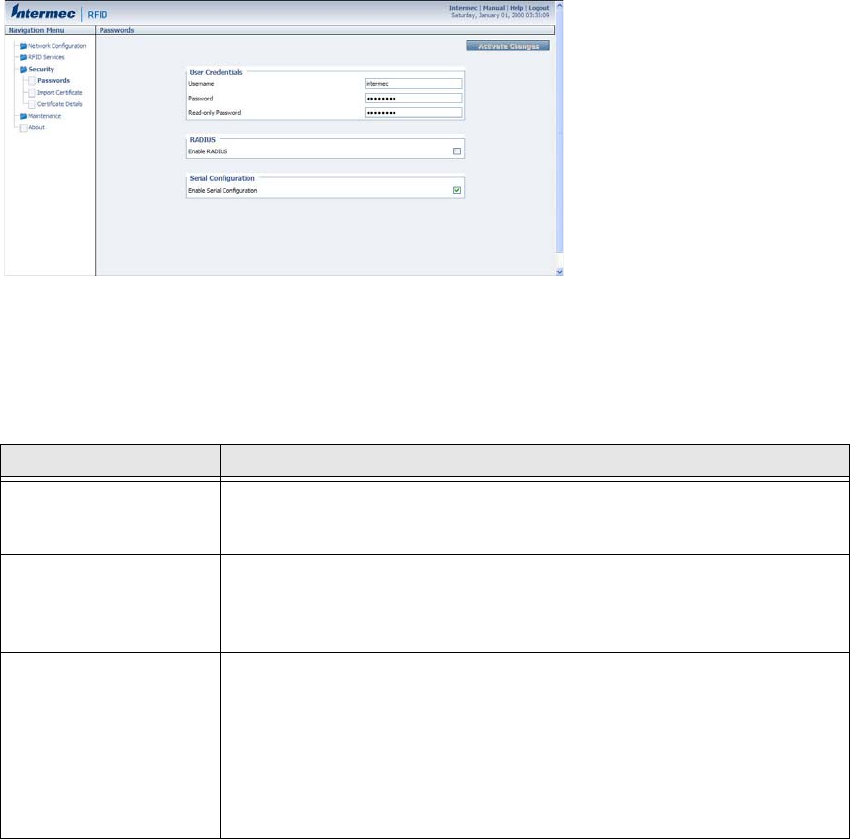Click the Import Certificate page icon
Screen dimensions: 850x839
(32, 93)
